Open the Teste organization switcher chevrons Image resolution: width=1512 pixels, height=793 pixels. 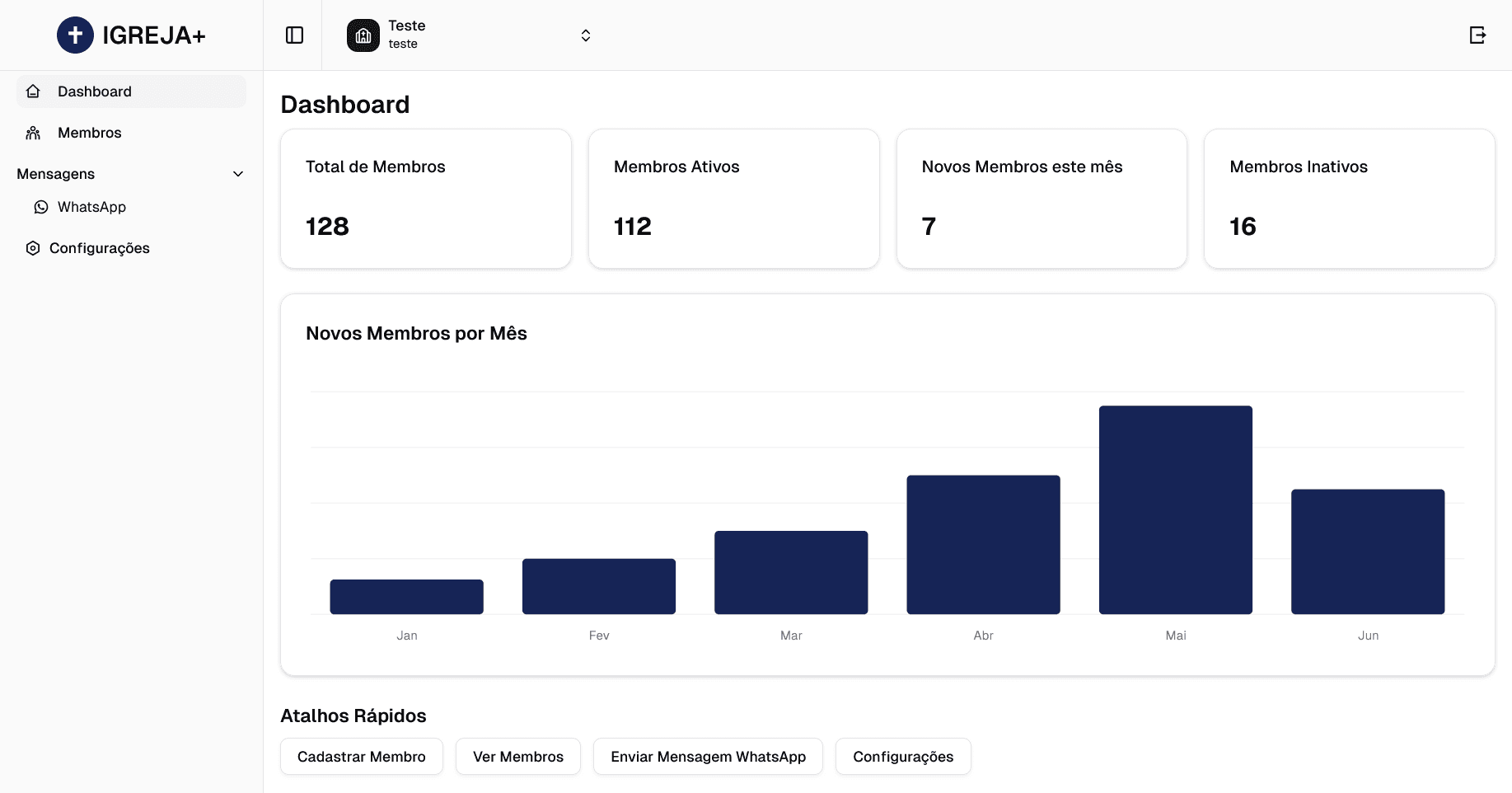pos(585,35)
